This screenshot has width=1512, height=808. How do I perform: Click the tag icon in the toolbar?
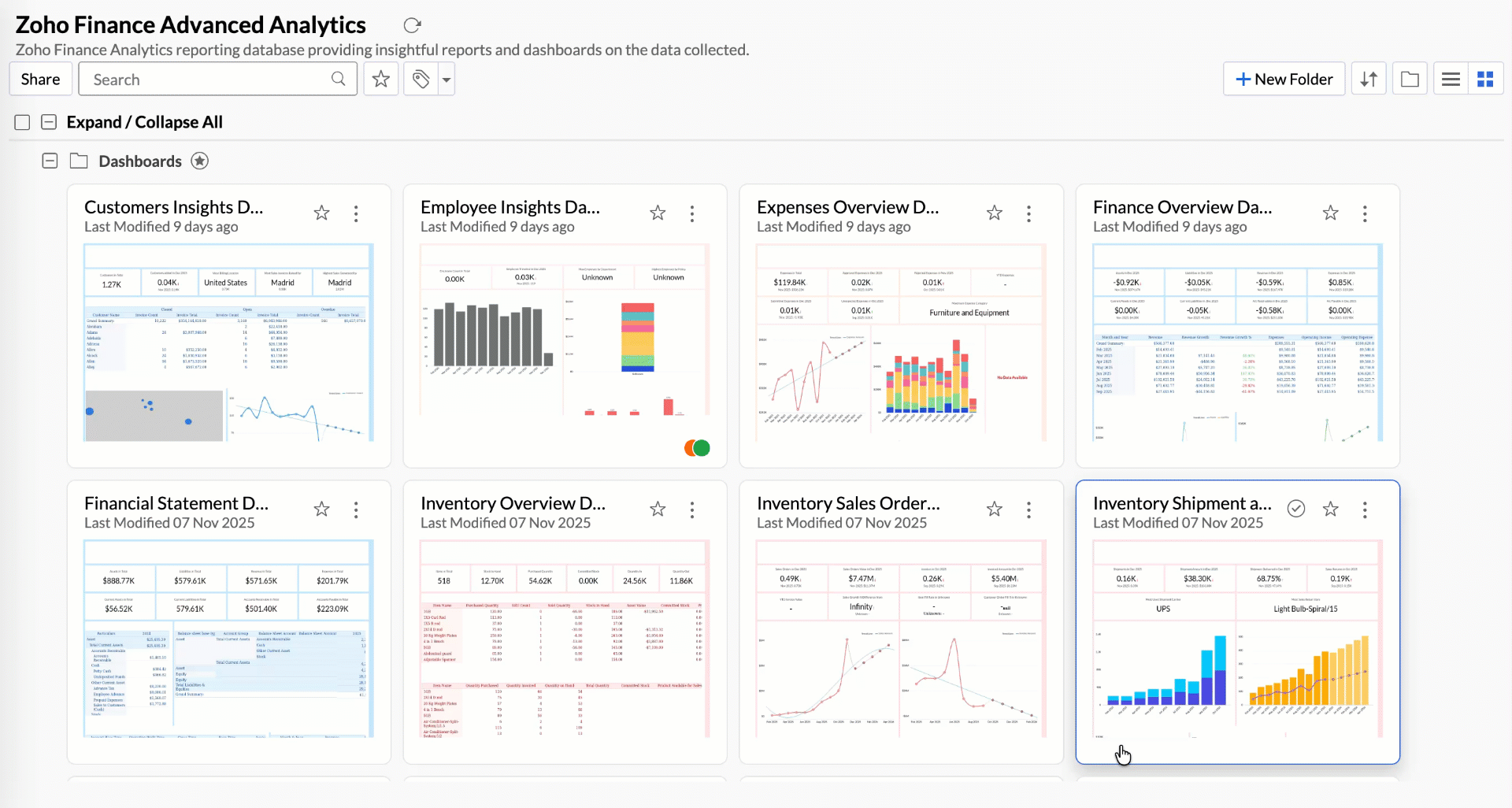coord(421,80)
